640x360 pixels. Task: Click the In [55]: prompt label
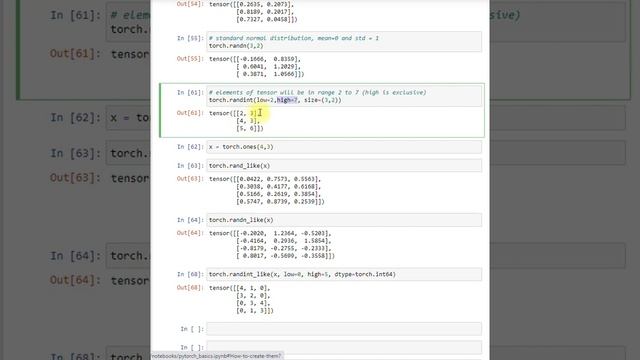[x=190, y=38]
